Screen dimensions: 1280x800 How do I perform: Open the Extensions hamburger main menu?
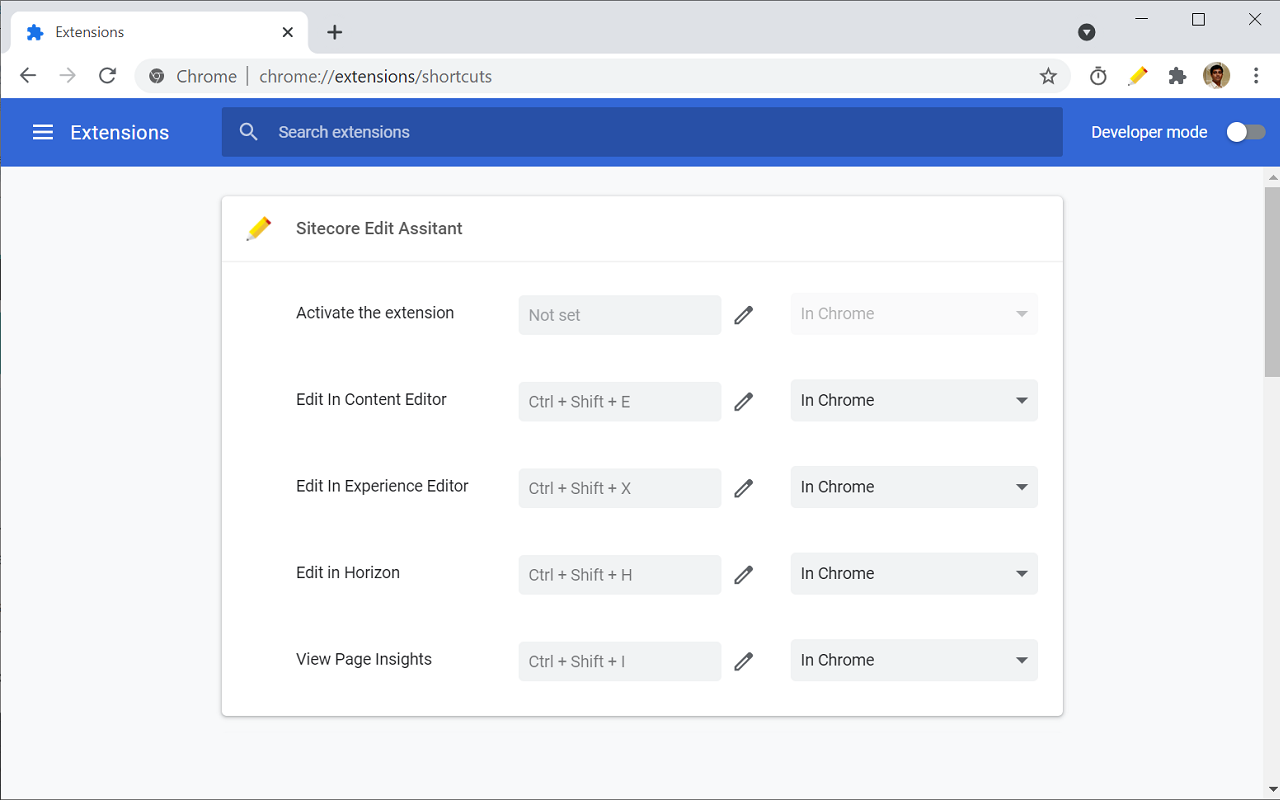[x=43, y=132]
